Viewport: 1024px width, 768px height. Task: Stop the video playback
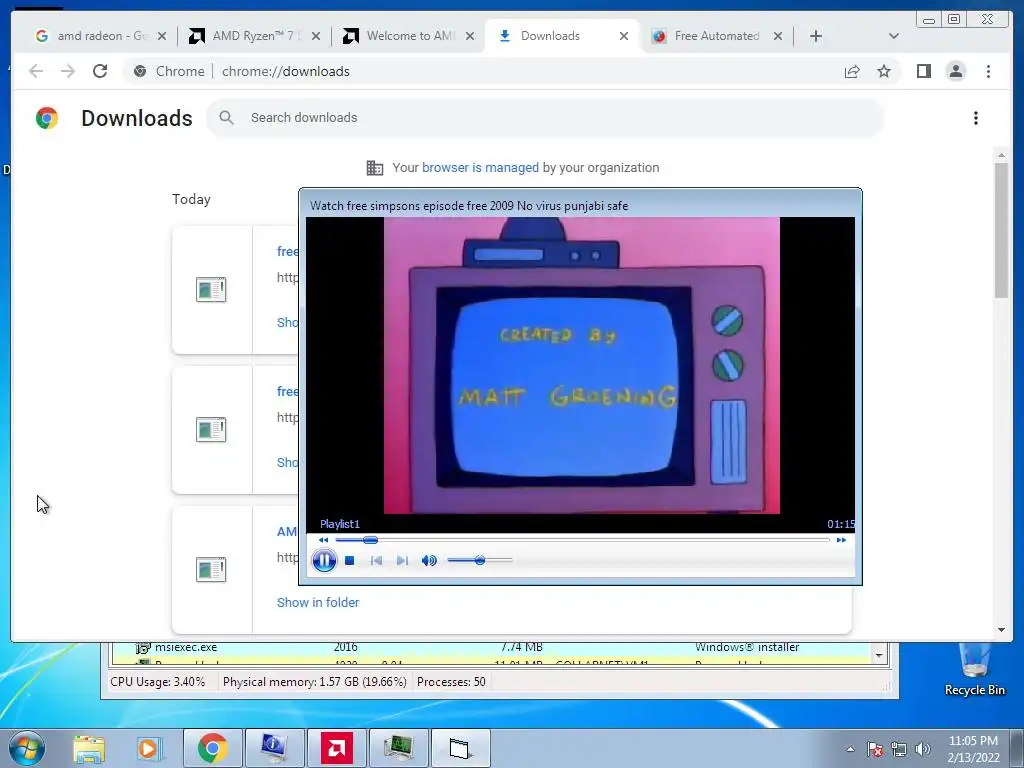coord(349,560)
